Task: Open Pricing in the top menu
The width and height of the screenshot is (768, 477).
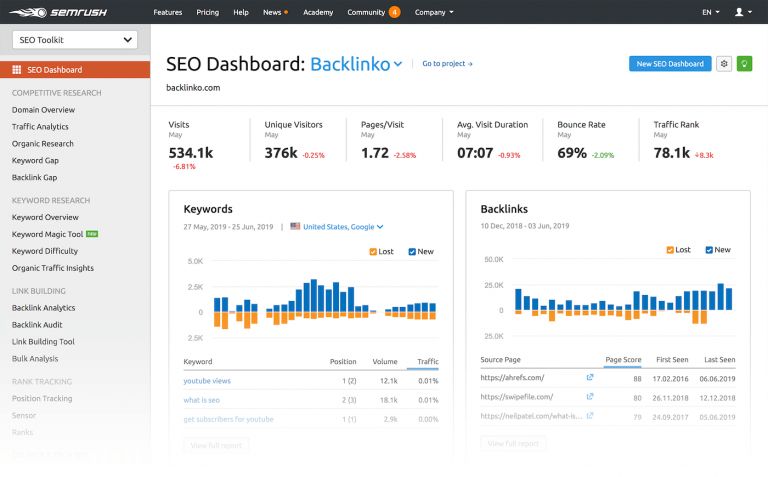Action: click(207, 12)
